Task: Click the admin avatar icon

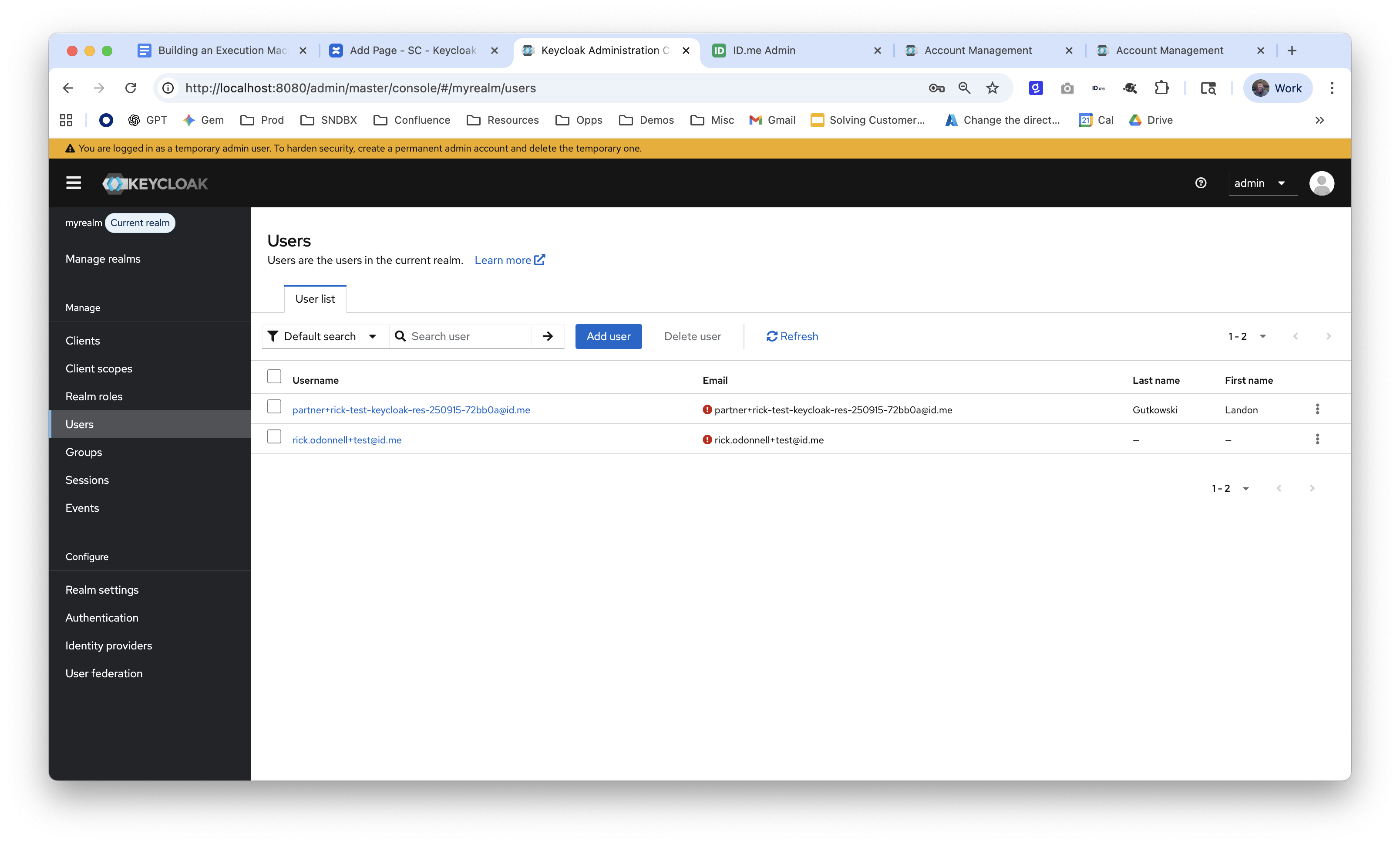Action: [x=1322, y=183]
